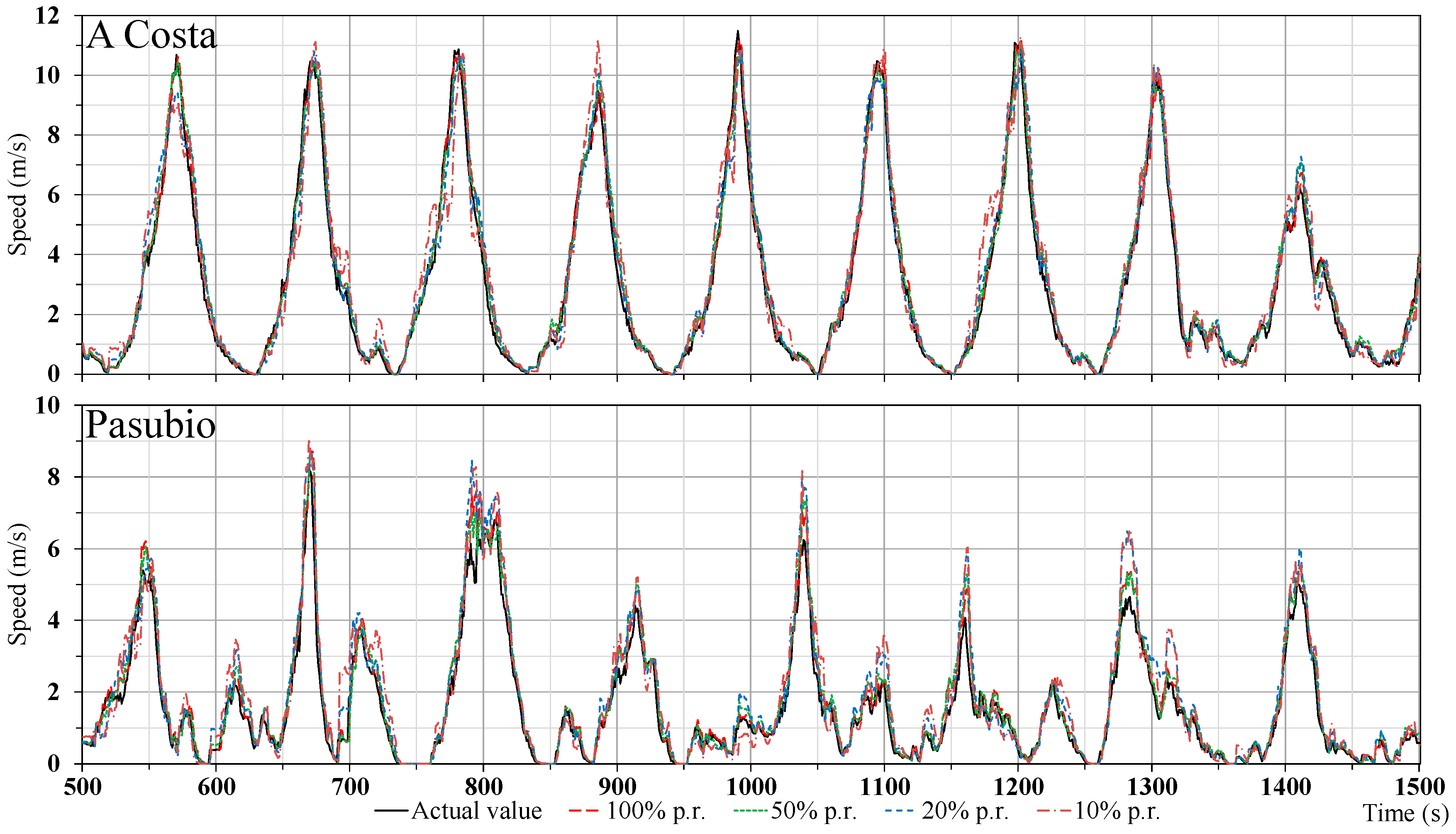The height and width of the screenshot is (834, 1456).
Task: Click the x-axis tick label 1300
Action: pos(1152,787)
